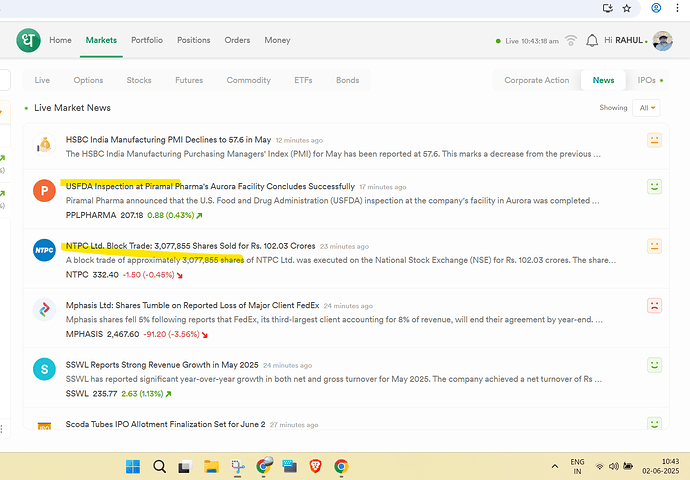The height and width of the screenshot is (480, 690).
Task: Click neutral sentiment face on HSBC PMI news
Action: point(654,140)
